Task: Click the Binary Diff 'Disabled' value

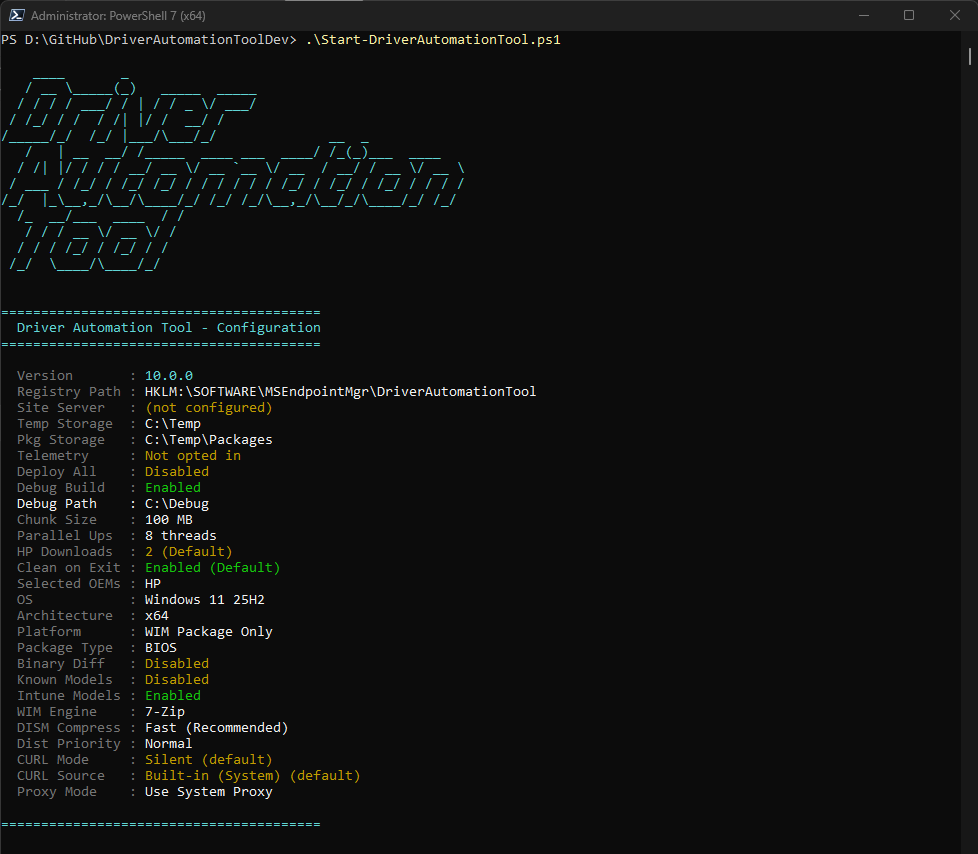Action: coord(177,664)
